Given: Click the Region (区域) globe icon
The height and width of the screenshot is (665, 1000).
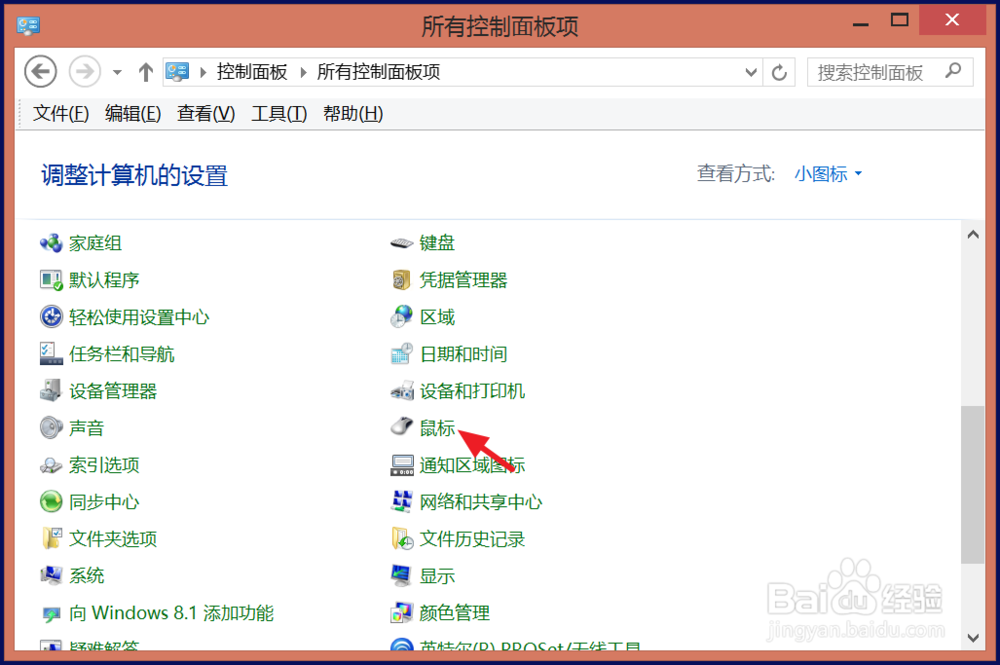Looking at the screenshot, I should pos(402,317).
